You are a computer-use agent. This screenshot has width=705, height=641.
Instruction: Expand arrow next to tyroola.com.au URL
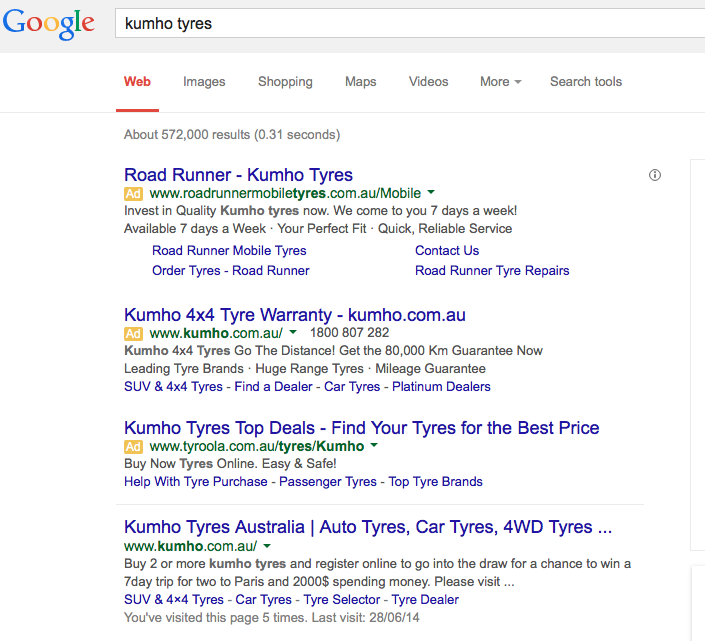[374, 445]
